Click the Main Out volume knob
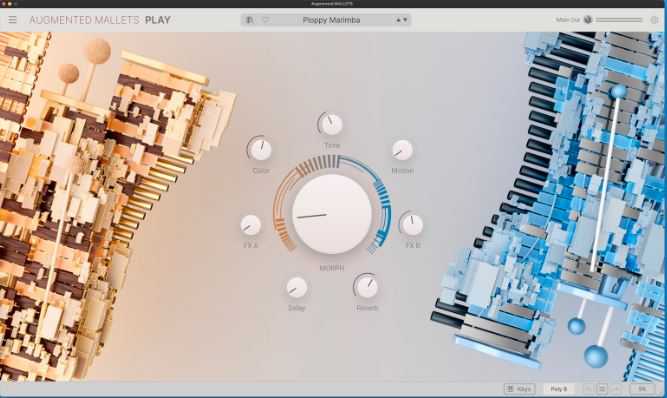The image size is (667, 398). click(588, 20)
